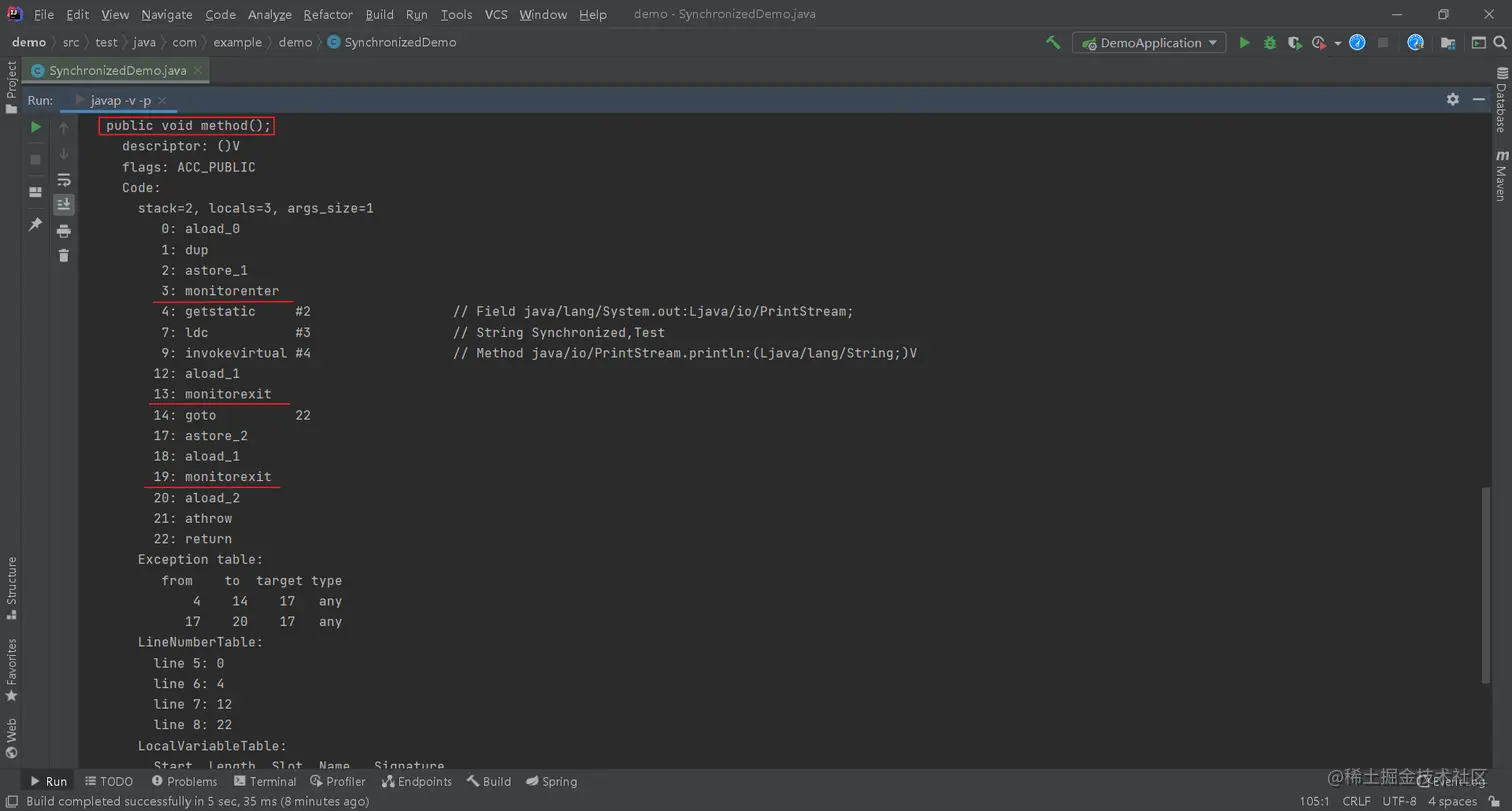Open the File menu
The width and height of the screenshot is (1512, 811).
(43, 14)
